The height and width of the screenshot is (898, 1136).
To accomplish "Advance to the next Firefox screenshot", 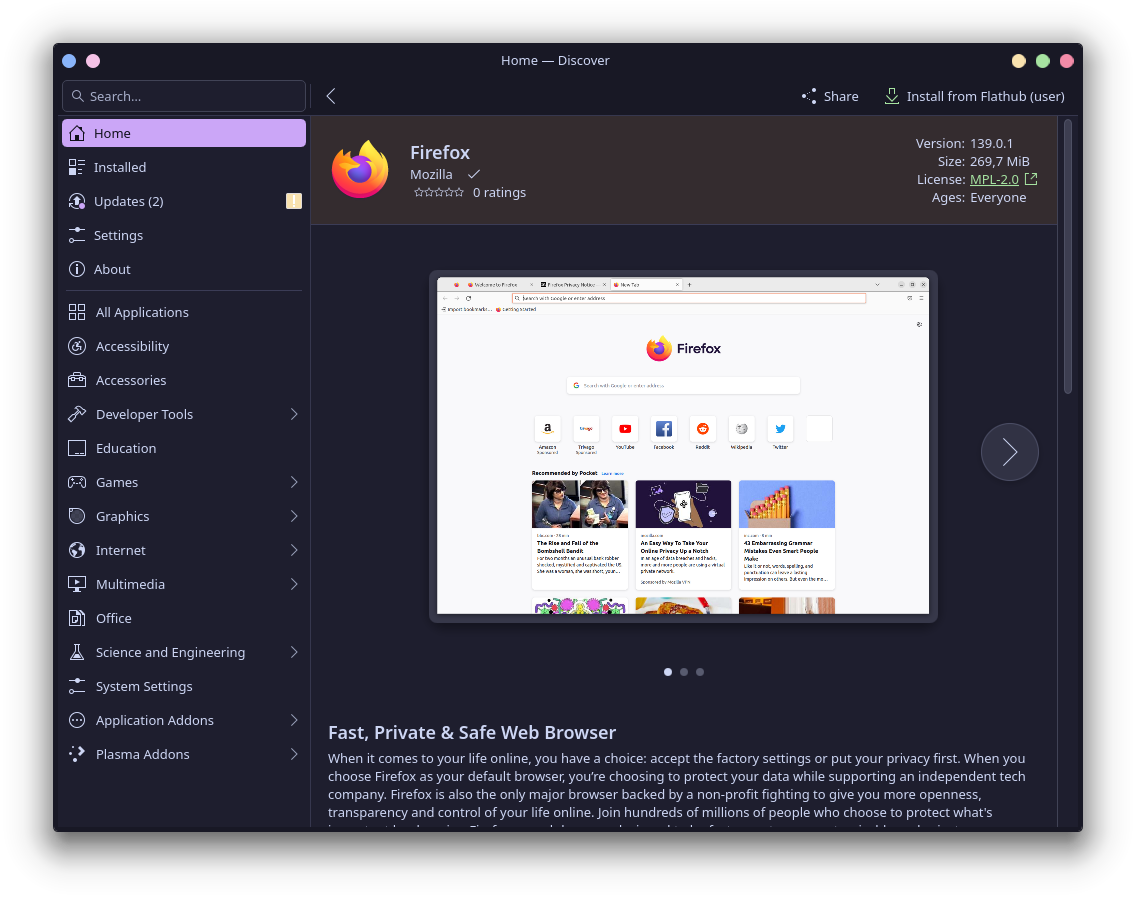I will coord(1009,452).
